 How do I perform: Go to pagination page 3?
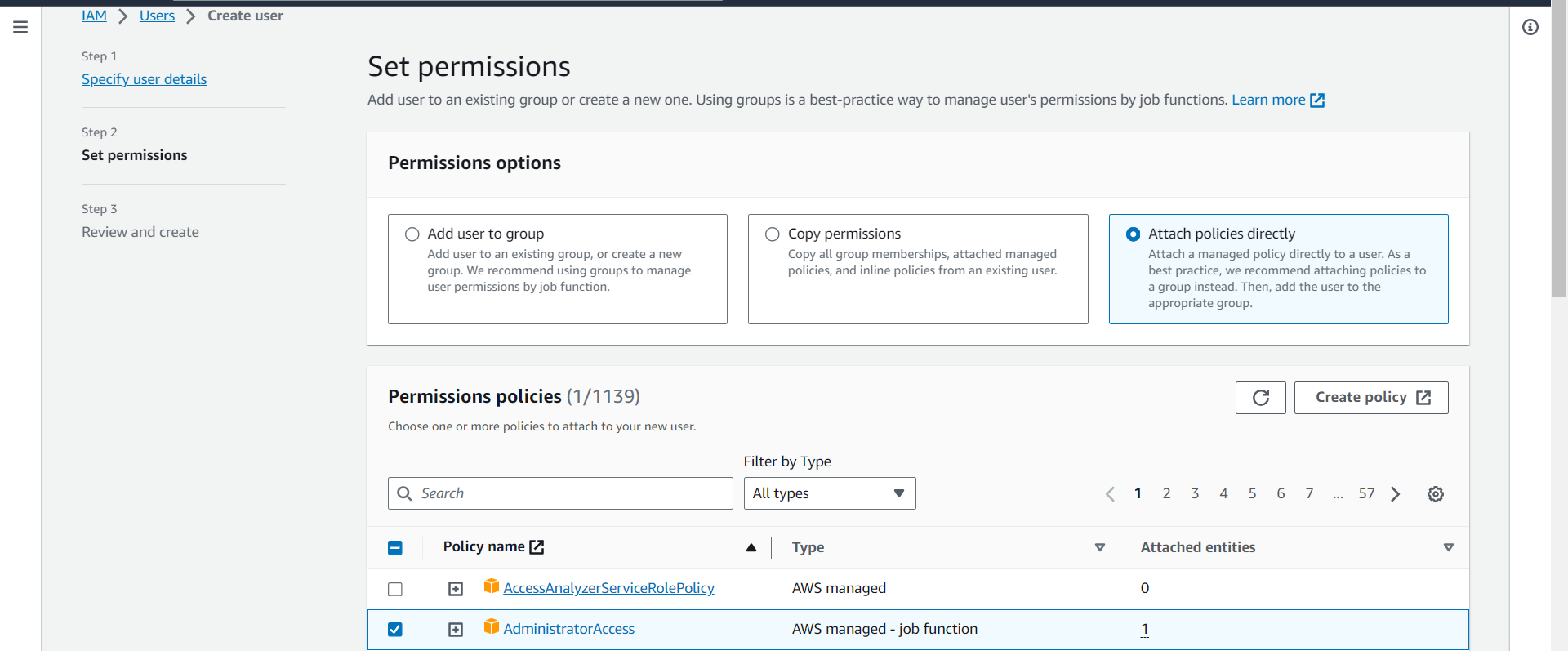[x=1195, y=493]
